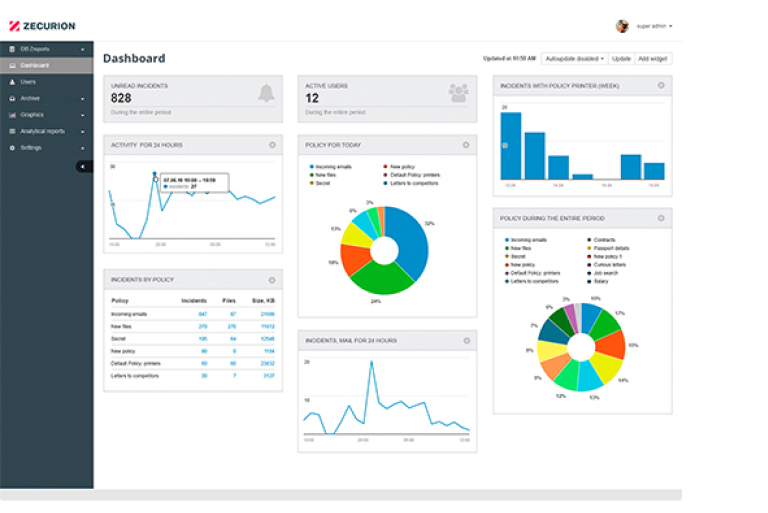Click the Zecurion logo

click(42, 26)
